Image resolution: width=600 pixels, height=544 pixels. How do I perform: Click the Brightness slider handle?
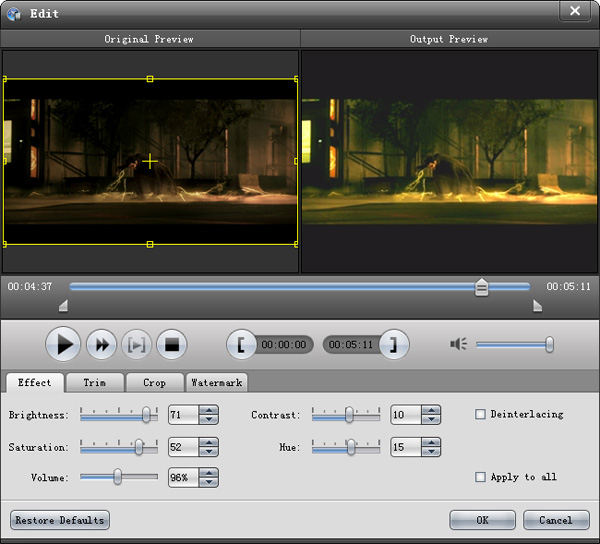(146, 415)
